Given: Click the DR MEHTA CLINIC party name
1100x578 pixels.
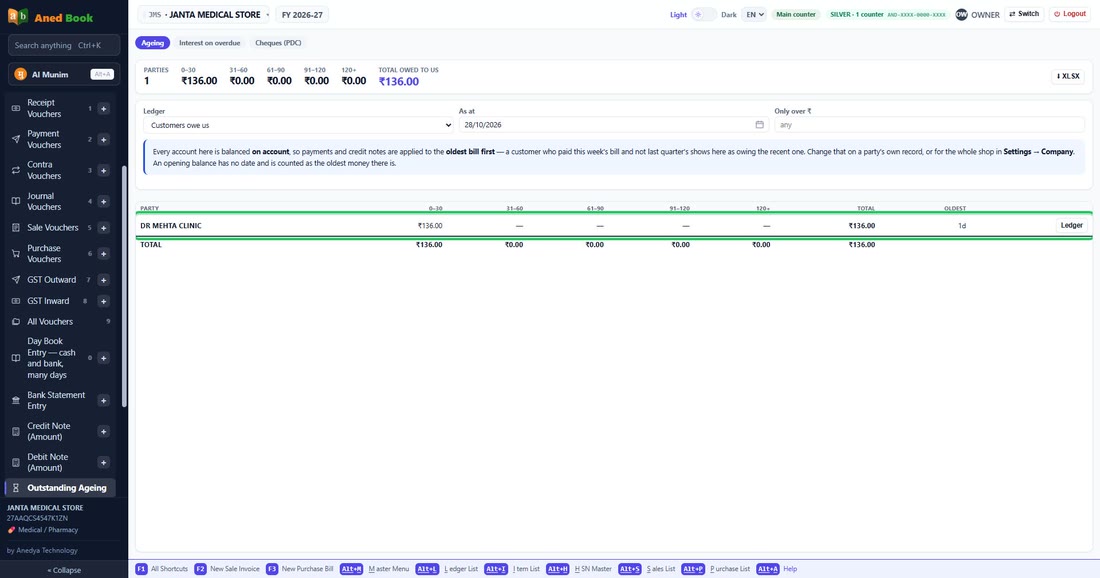Looking at the screenshot, I should pyautogui.click(x=170, y=226).
